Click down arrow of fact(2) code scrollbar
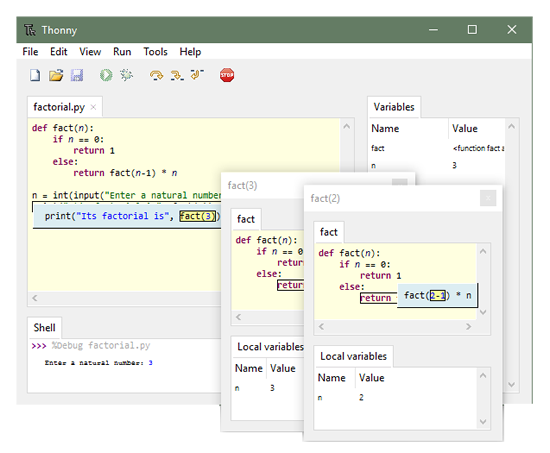 tap(483, 312)
